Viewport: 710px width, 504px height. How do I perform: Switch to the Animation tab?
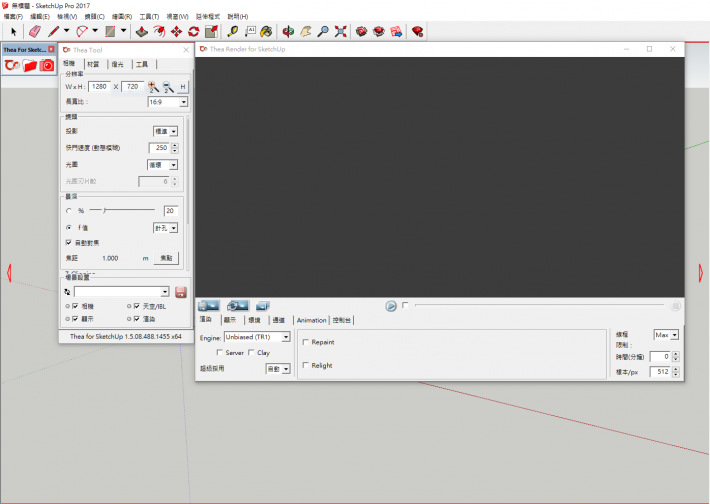tap(311, 320)
